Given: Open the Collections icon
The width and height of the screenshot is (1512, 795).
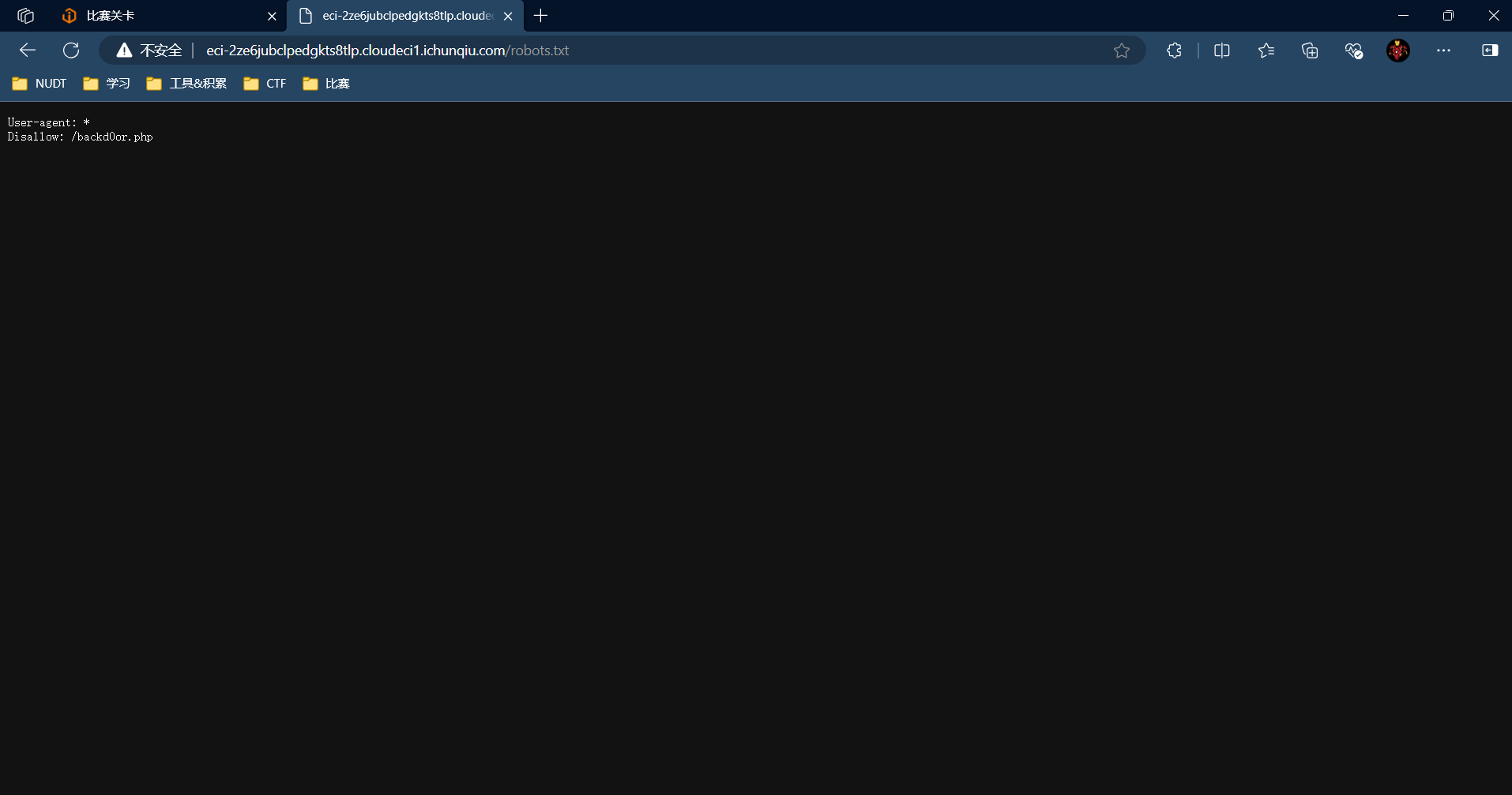Looking at the screenshot, I should coord(1310,51).
